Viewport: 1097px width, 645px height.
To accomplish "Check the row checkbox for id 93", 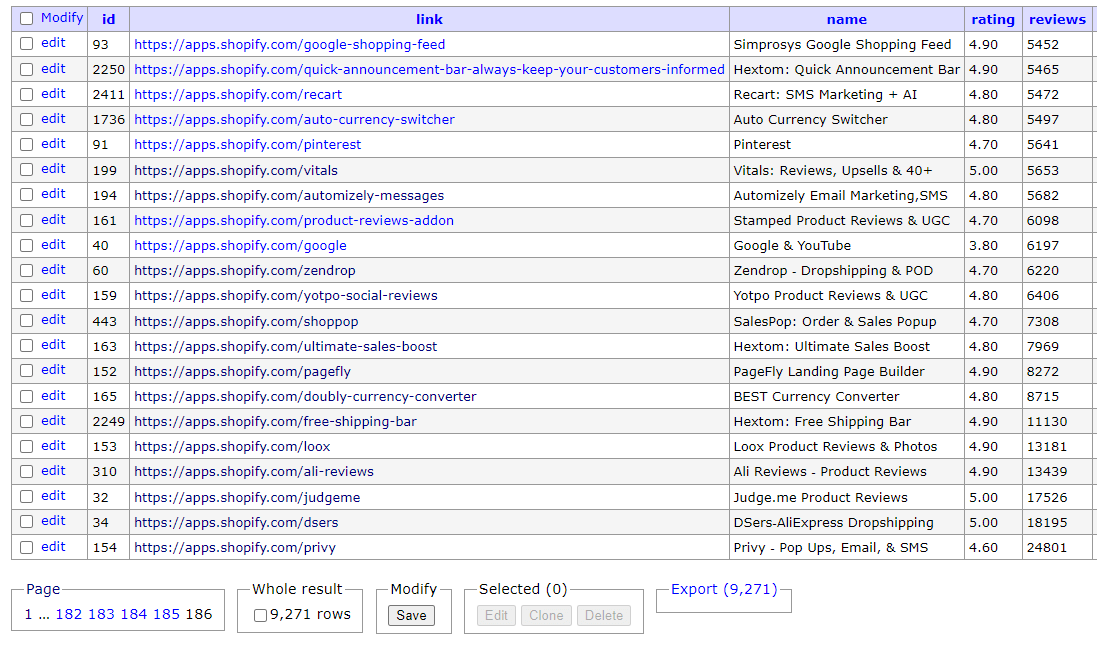I will pyautogui.click(x=27, y=44).
